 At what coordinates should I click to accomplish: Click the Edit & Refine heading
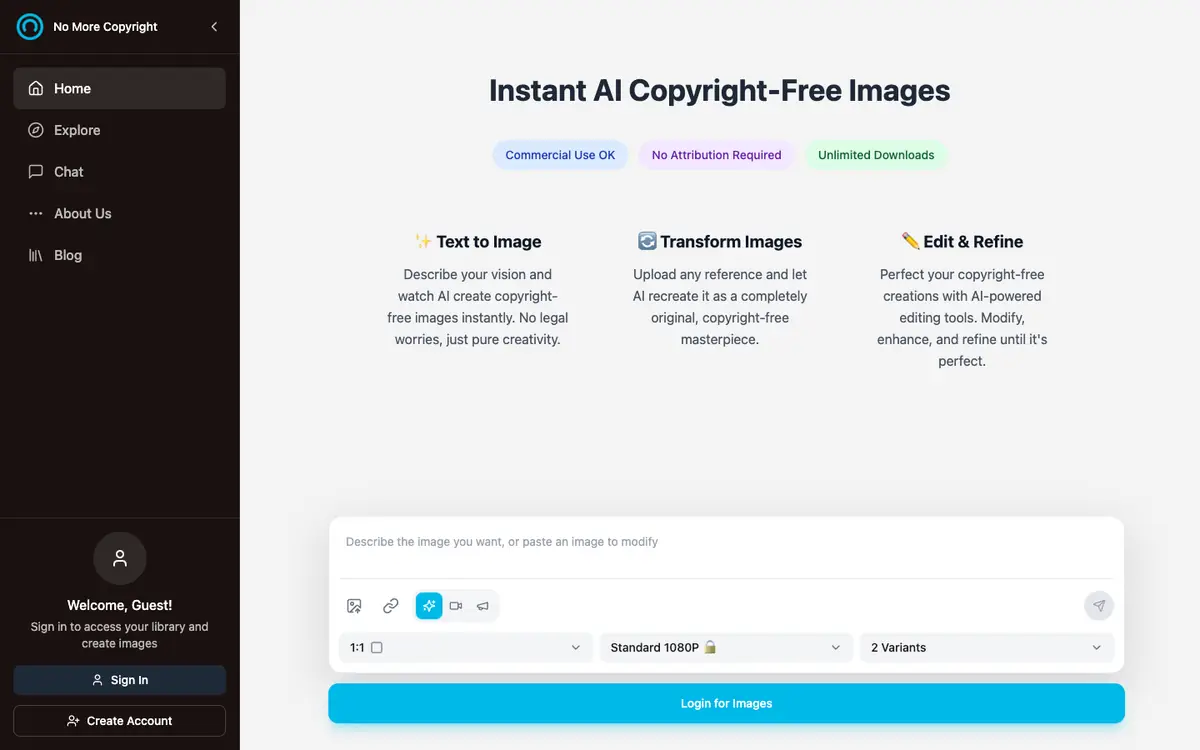coord(962,242)
